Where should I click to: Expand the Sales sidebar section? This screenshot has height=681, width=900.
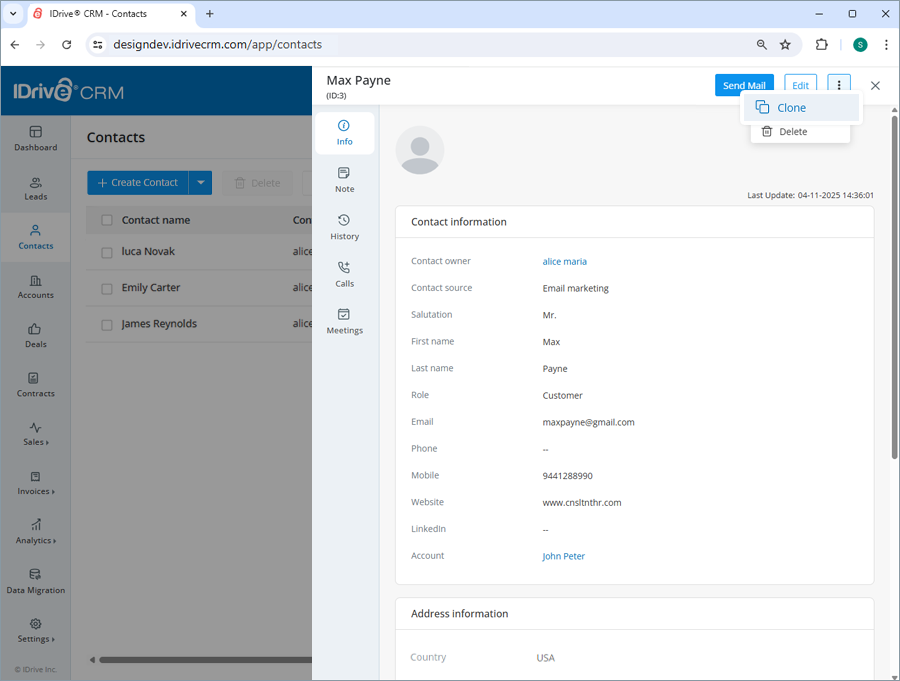35,436
